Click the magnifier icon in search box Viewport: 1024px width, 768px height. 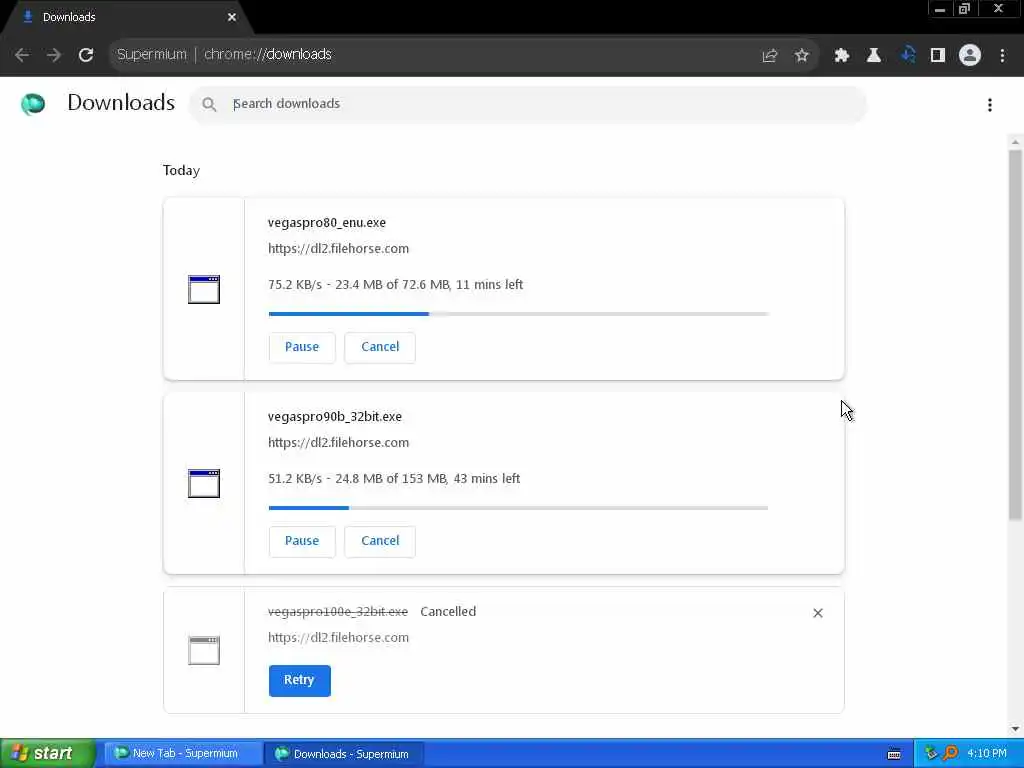pyautogui.click(x=209, y=104)
